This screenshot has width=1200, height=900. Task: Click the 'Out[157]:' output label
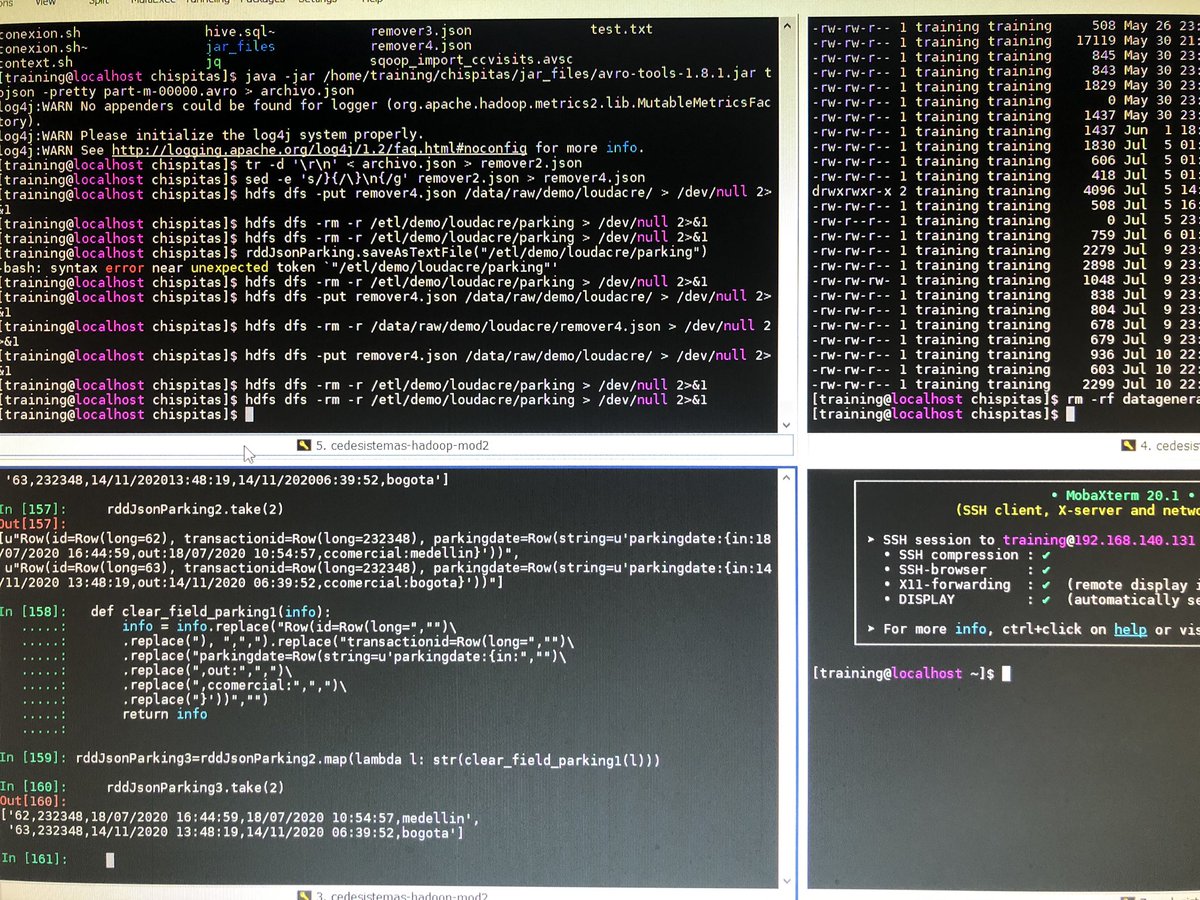[x=32, y=523]
